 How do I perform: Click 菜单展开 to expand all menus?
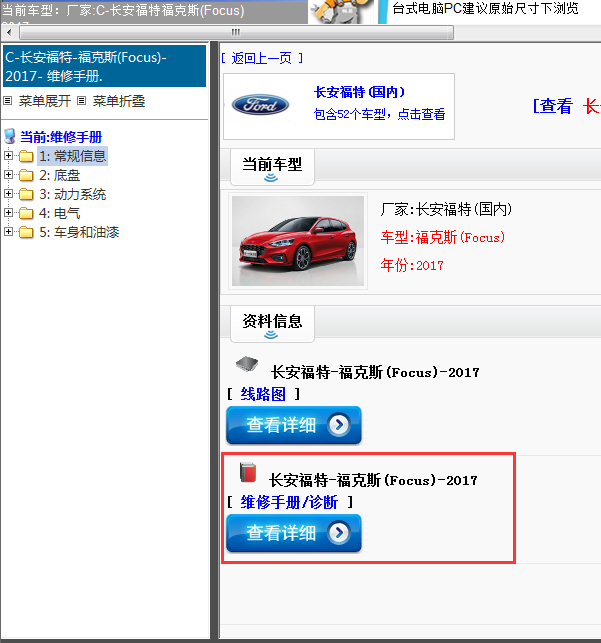point(45,101)
